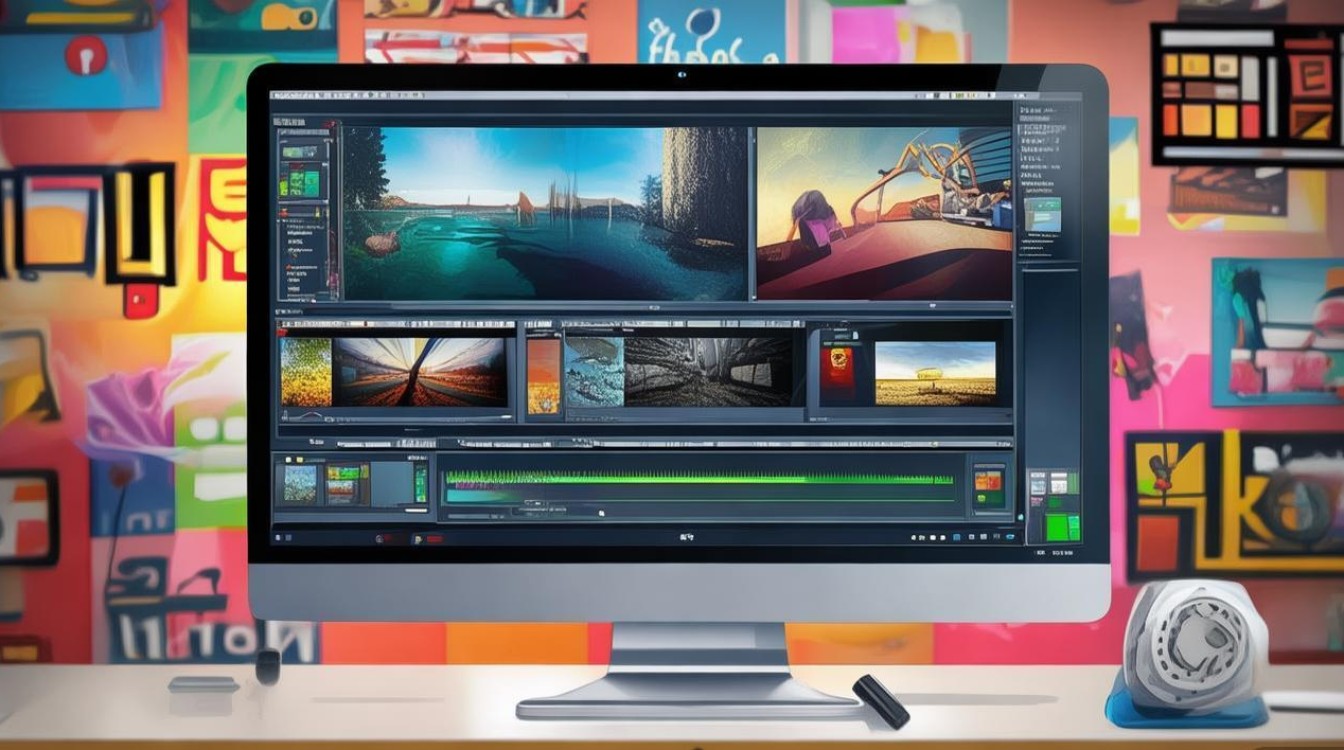This screenshot has width=1344, height=750.
Task: Click the green audio waveform in the timeline
Action: pos(700,478)
